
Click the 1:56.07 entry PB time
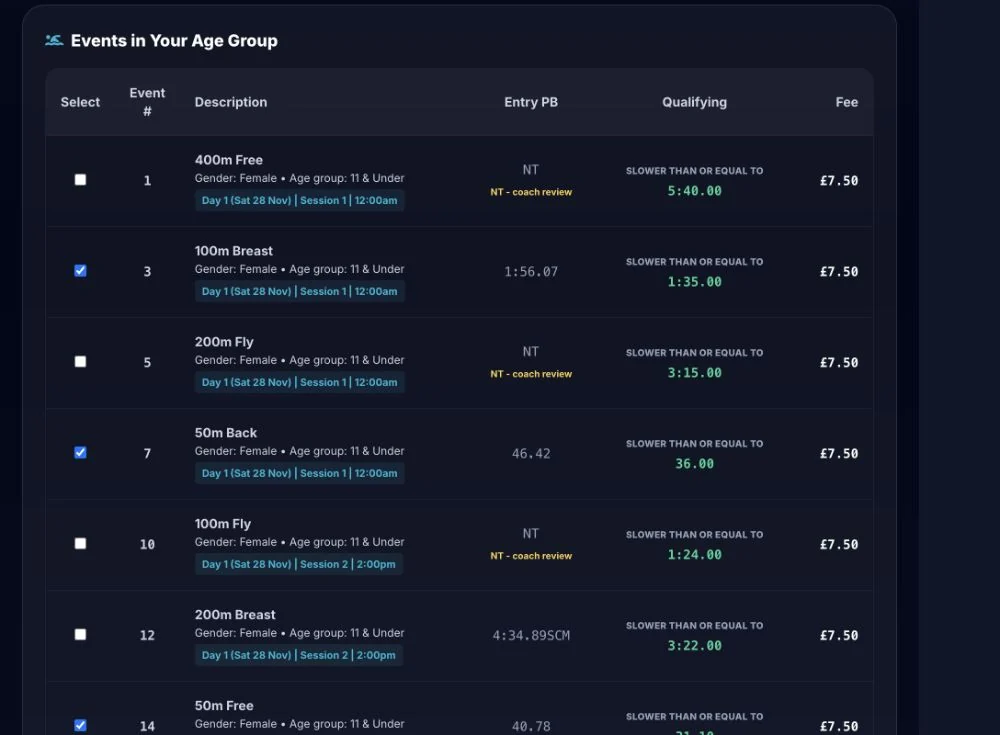point(531,272)
